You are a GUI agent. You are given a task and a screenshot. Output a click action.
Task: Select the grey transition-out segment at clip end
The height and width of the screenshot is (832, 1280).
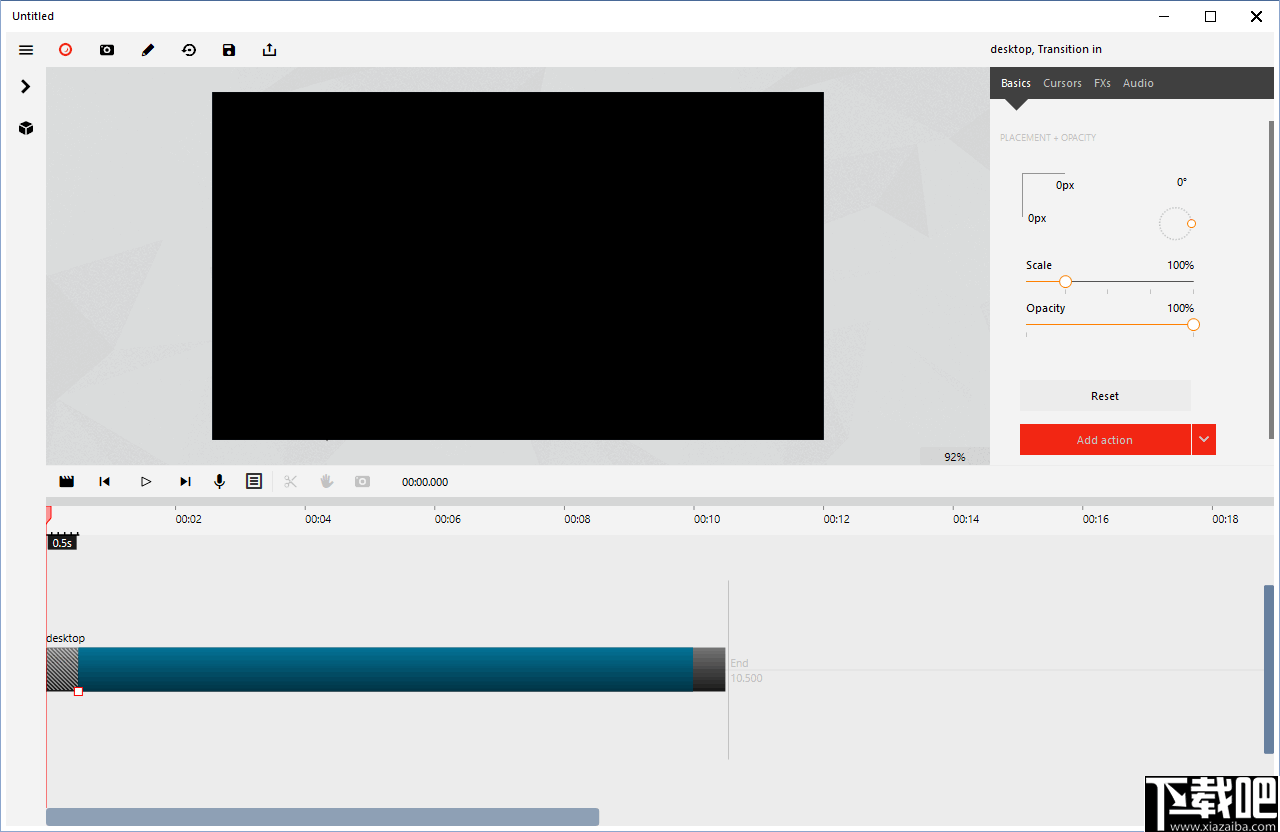709,669
